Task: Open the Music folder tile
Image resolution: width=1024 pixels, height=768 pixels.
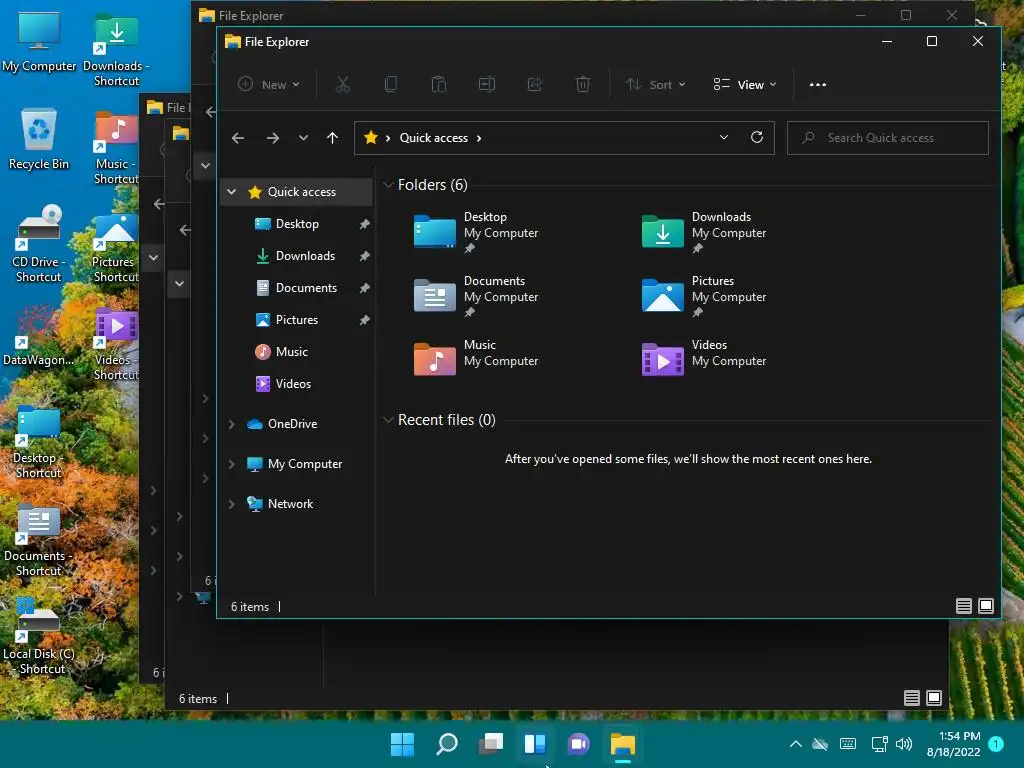Action: point(477,359)
